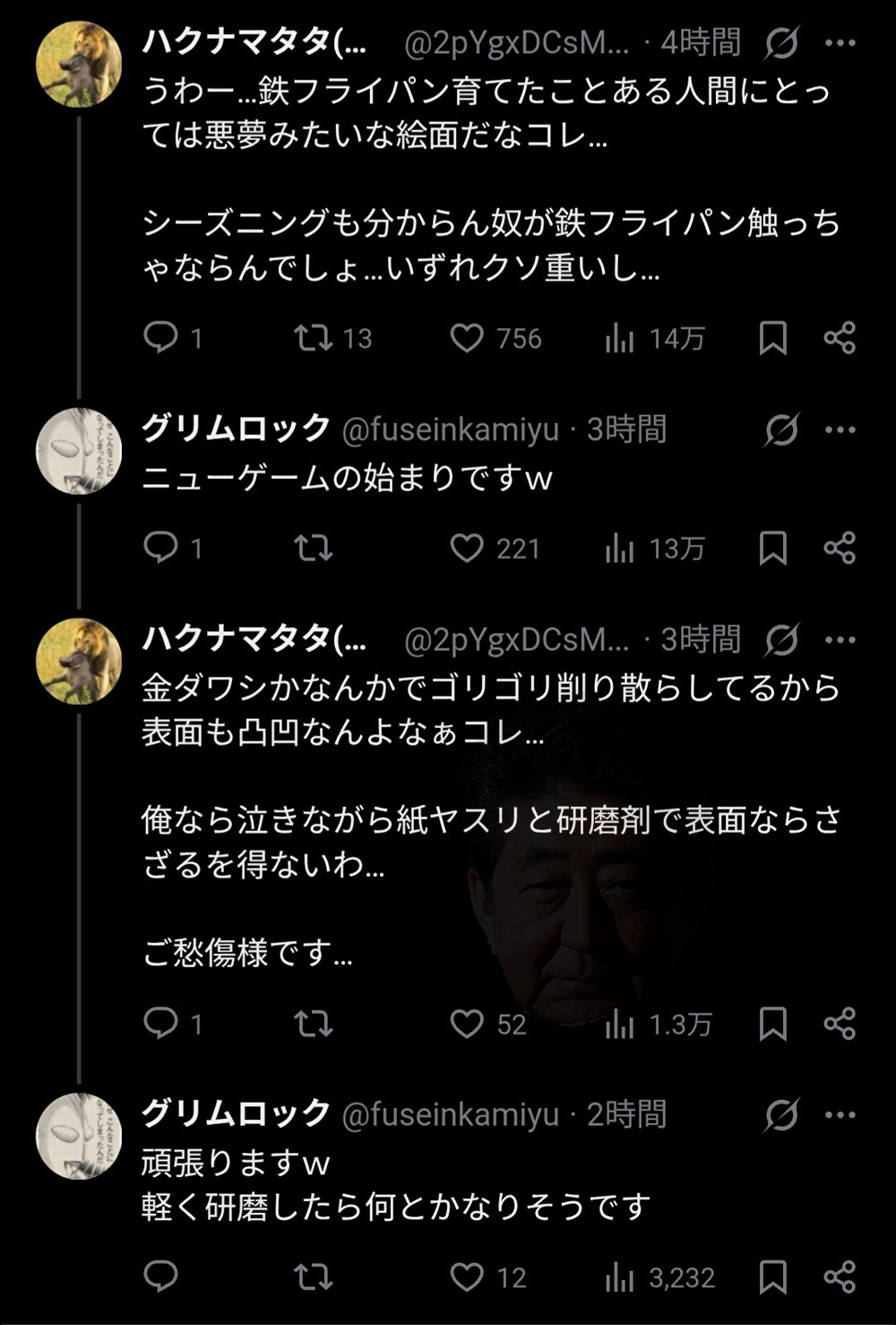
Task: Open グリムロック avatar on the last tweet
Action: (79, 1136)
